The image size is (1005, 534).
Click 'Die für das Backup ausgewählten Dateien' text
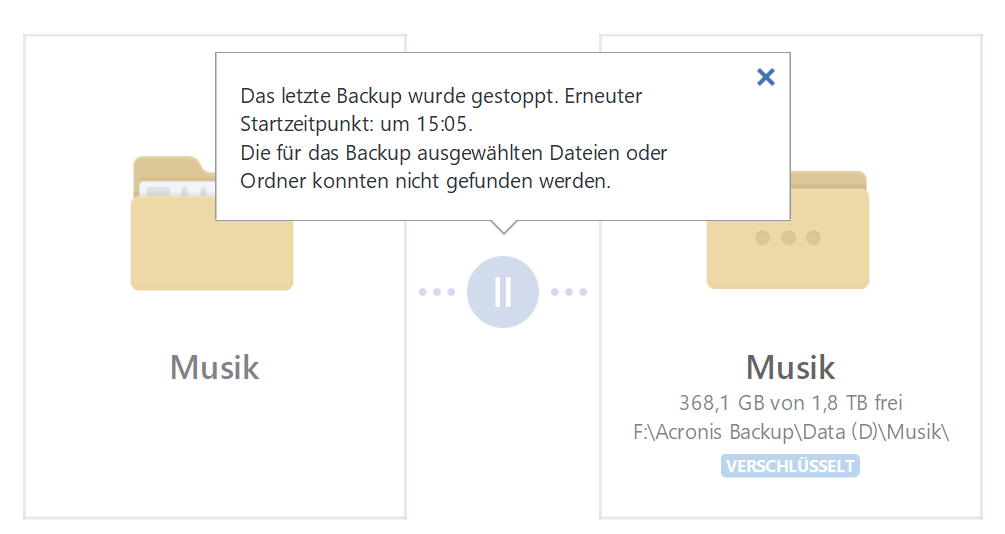(x=453, y=154)
